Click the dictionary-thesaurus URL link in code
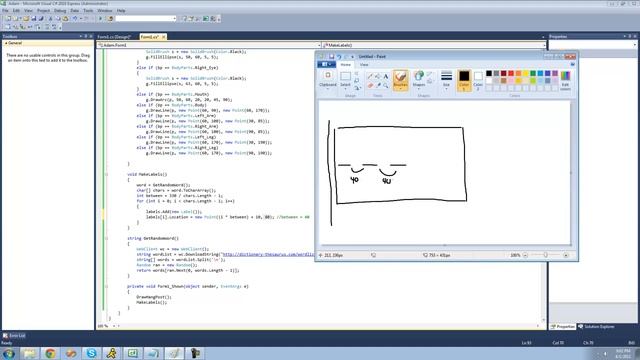This screenshot has width=640, height=360. (x=268, y=254)
